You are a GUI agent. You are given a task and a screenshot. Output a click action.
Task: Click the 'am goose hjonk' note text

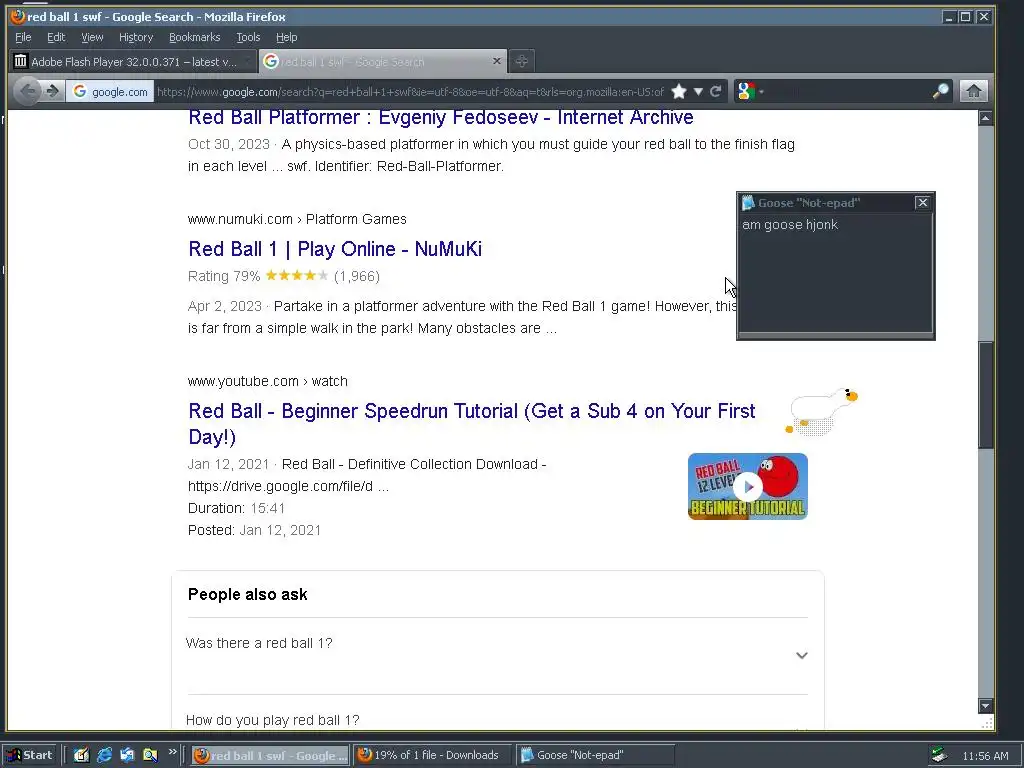click(790, 225)
